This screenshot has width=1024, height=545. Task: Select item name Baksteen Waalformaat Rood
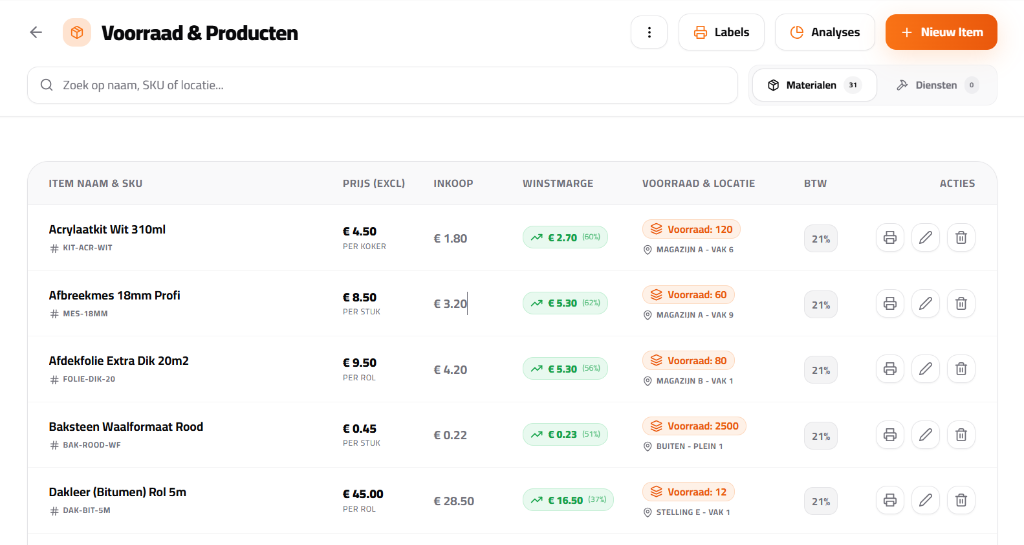click(x=126, y=426)
